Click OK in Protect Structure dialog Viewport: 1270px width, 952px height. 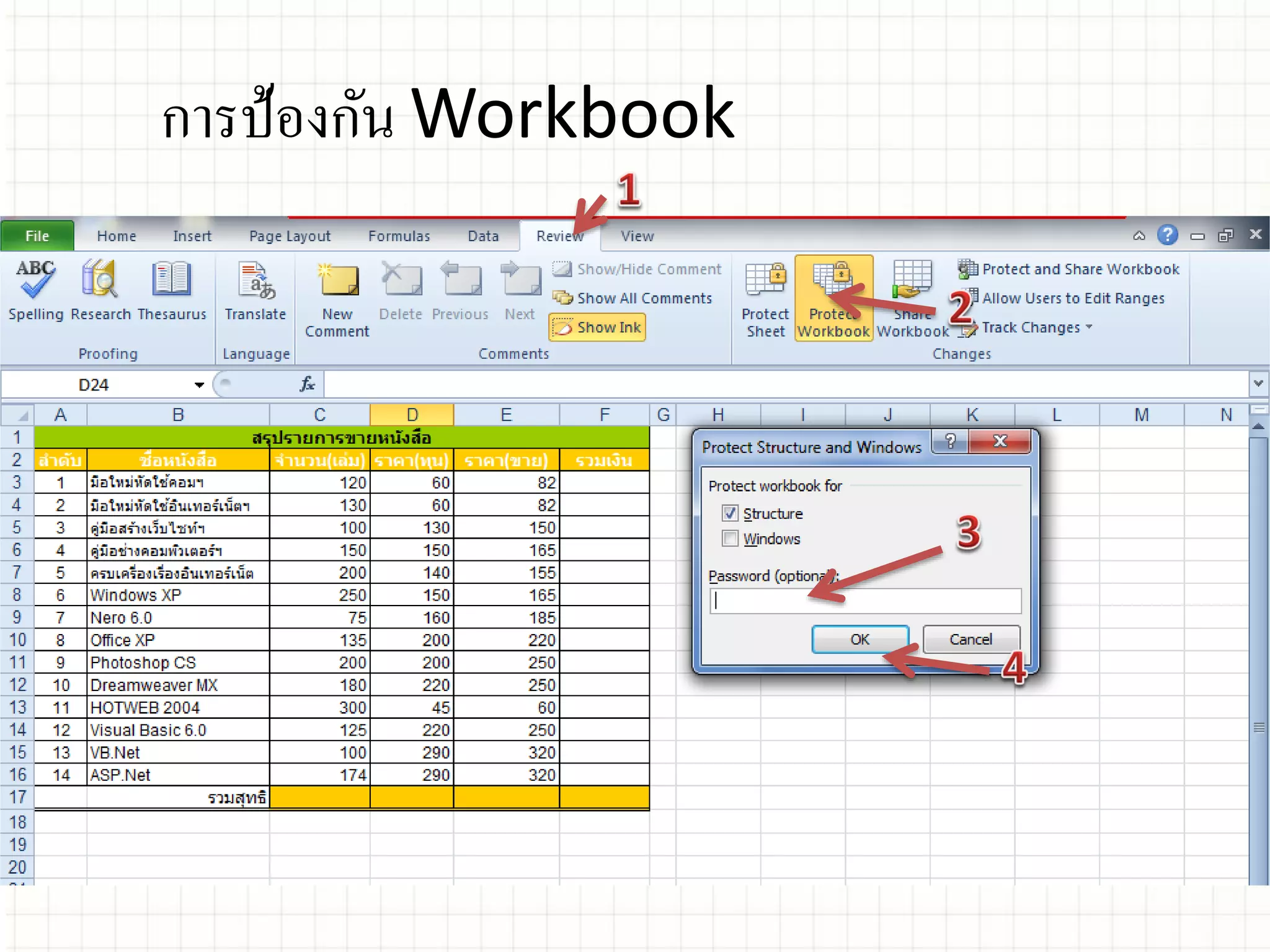pyautogui.click(x=860, y=639)
